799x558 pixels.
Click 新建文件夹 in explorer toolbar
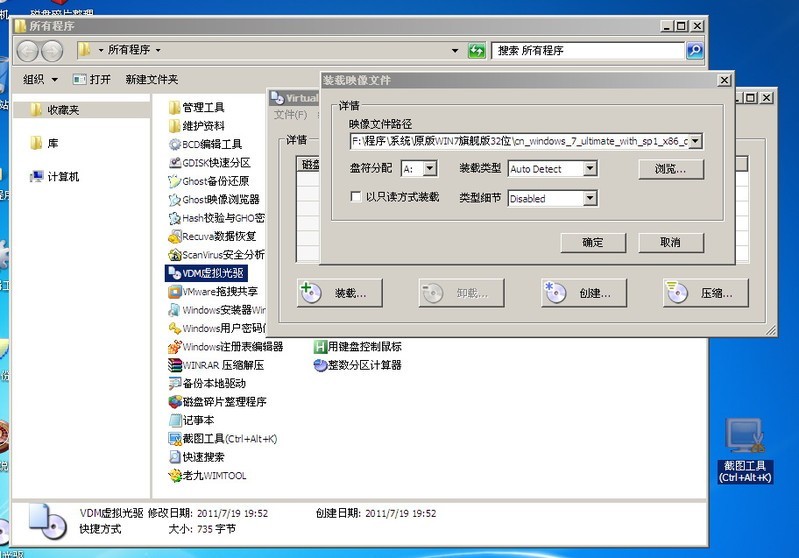pos(151,79)
